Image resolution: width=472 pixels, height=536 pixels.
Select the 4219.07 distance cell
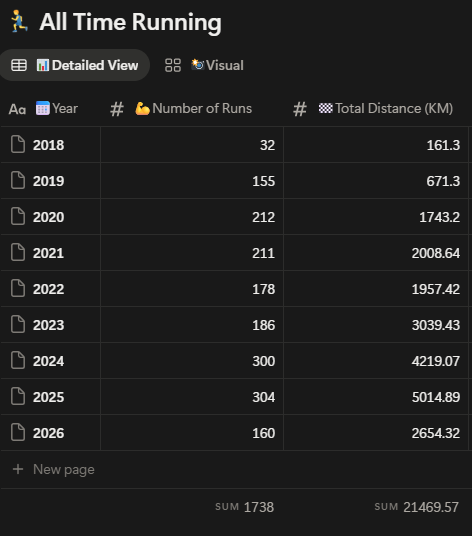376,361
